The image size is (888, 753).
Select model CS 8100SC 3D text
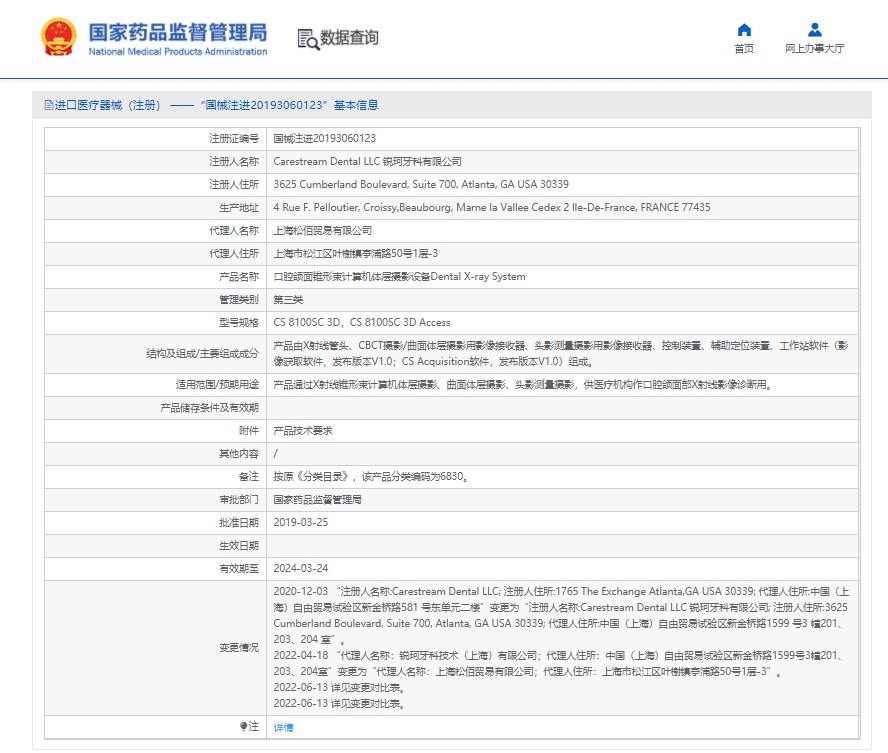(362, 323)
